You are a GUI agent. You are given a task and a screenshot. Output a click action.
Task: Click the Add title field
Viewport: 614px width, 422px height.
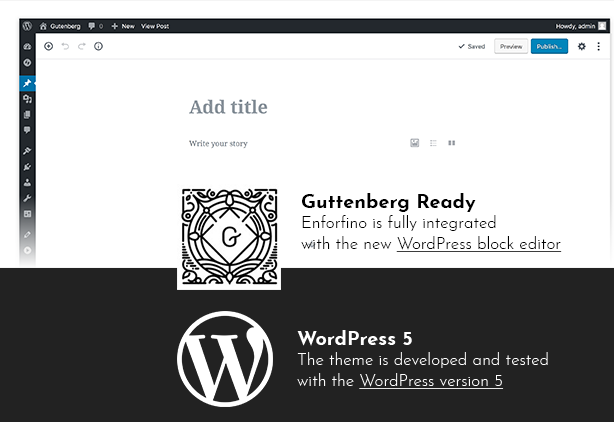point(228,107)
